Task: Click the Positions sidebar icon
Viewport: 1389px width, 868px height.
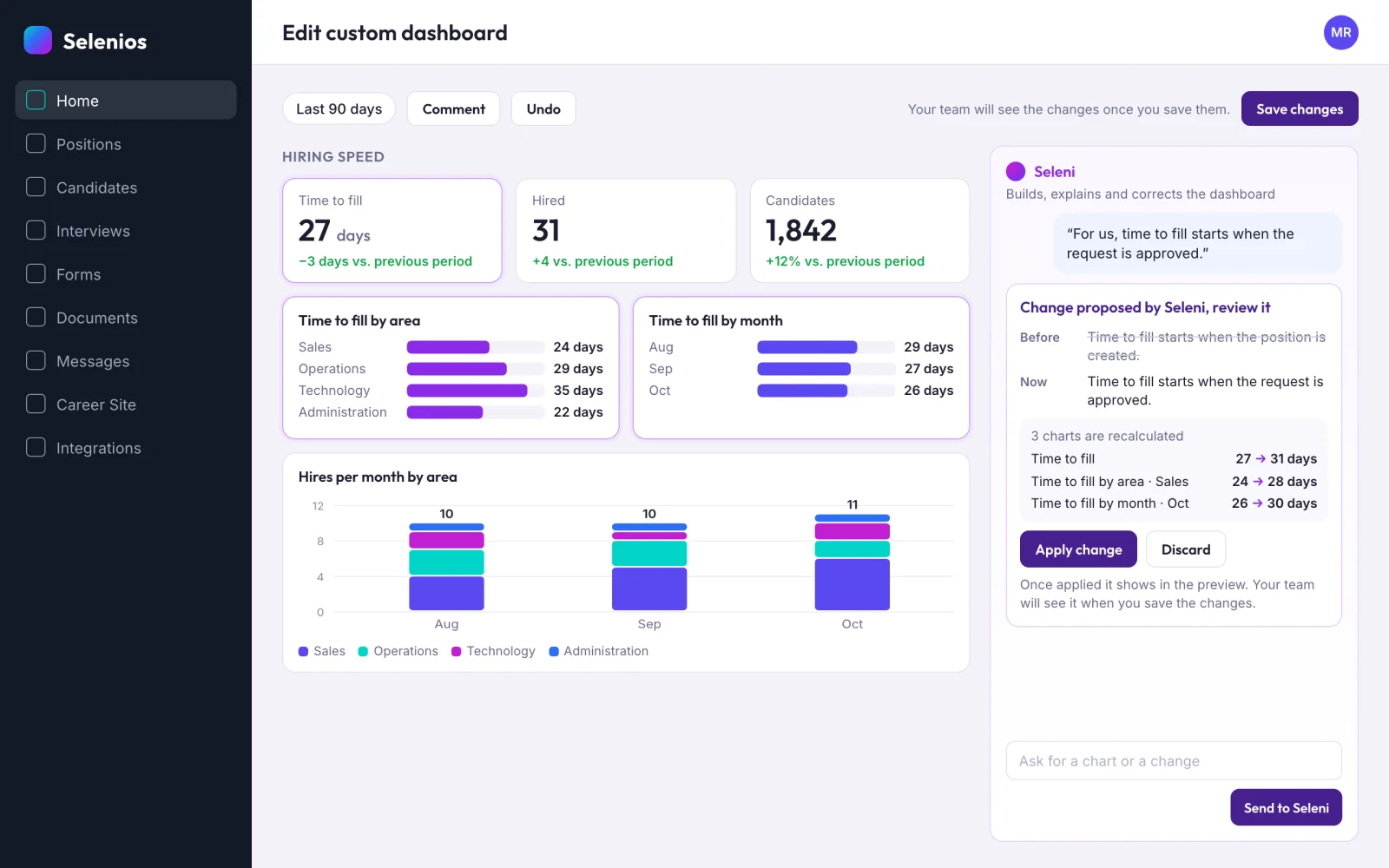Action: pos(36,143)
